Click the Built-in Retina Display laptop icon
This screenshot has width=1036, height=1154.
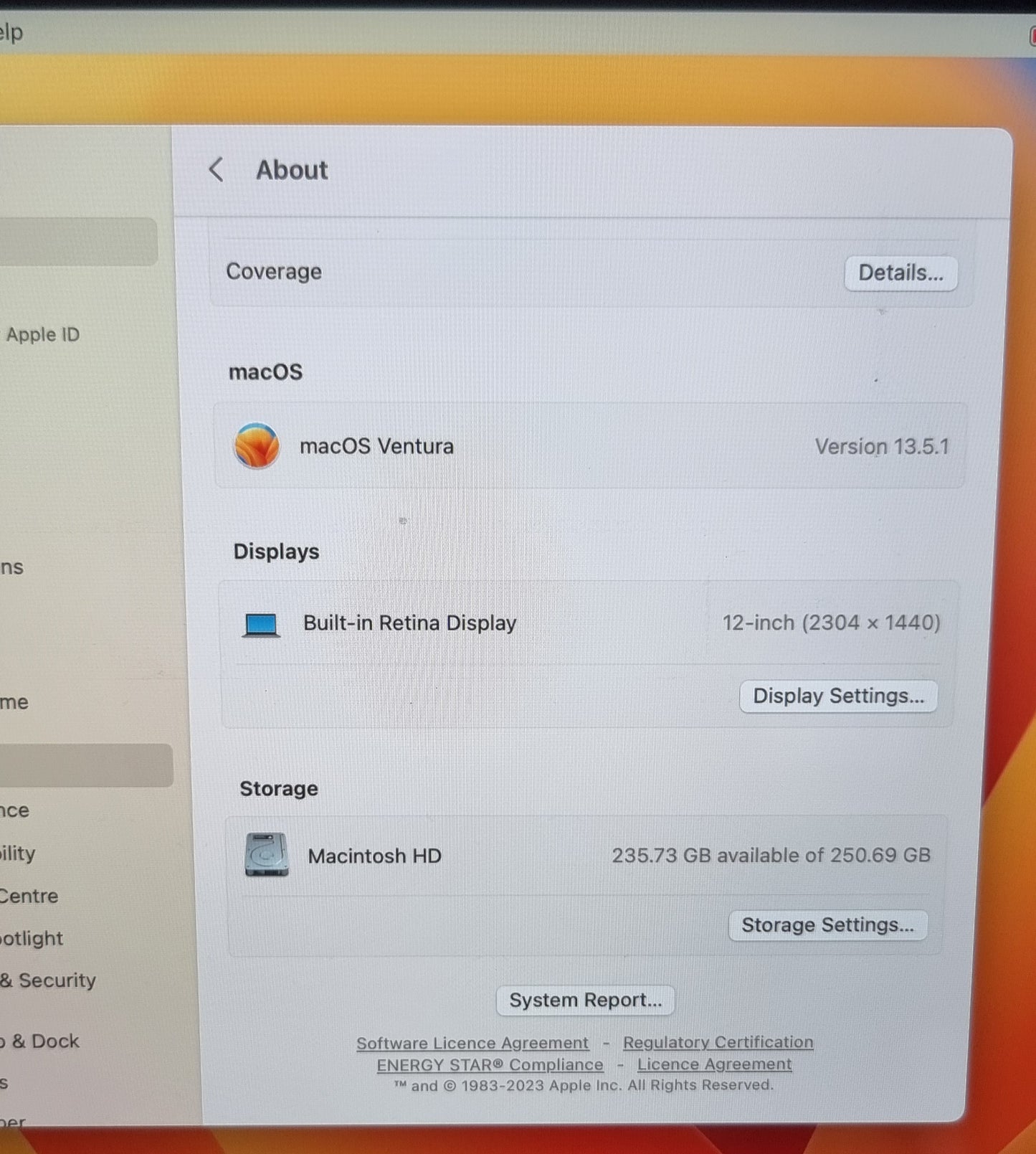click(261, 624)
